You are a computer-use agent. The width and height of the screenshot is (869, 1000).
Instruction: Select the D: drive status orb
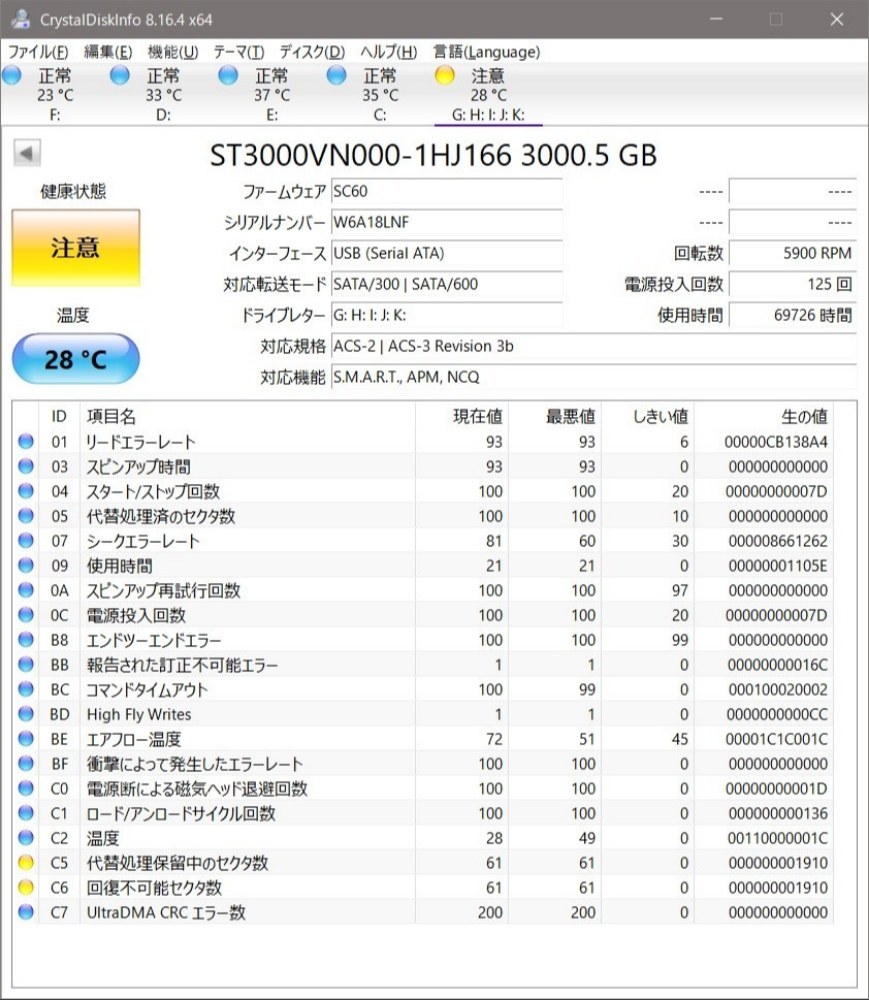(119, 76)
